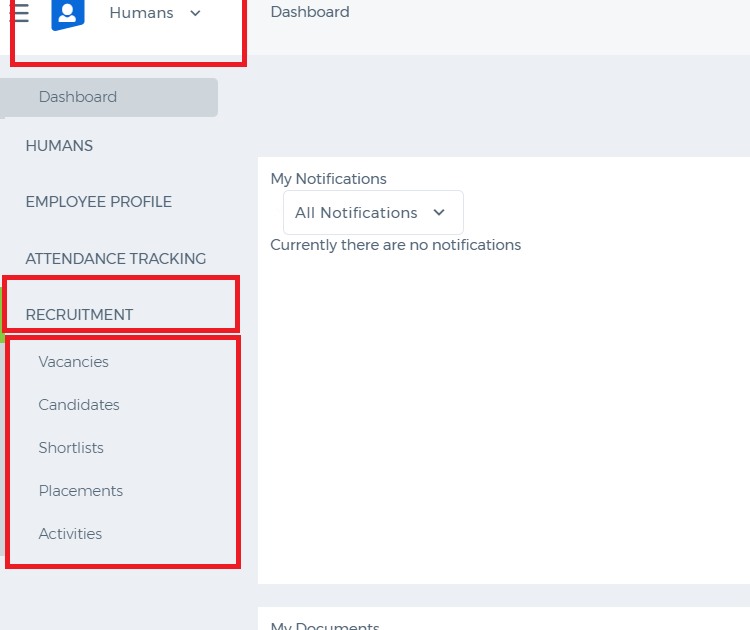
Task: Click the blue Humans person icon
Action: pyautogui.click(x=68, y=14)
